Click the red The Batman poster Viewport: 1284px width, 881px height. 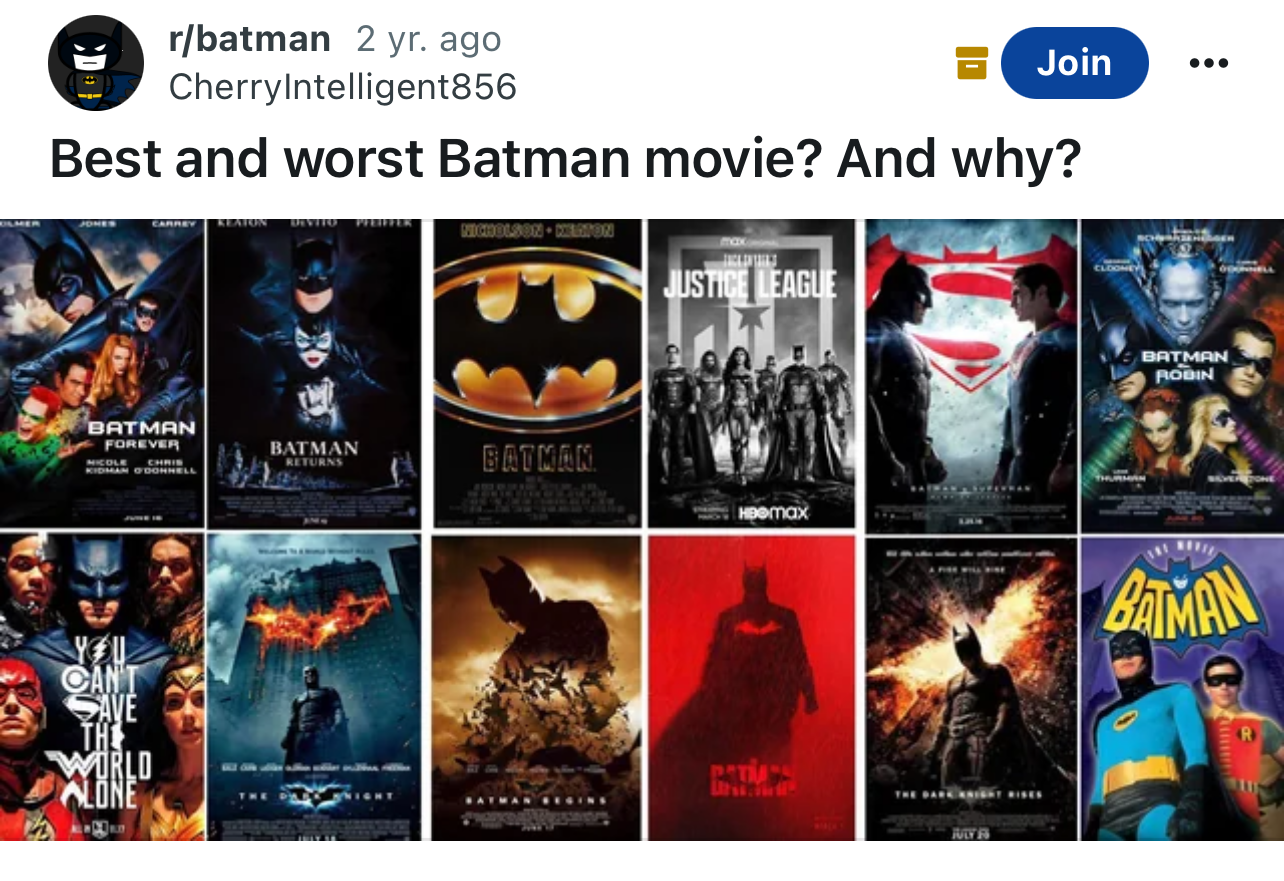[x=751, y=687]
